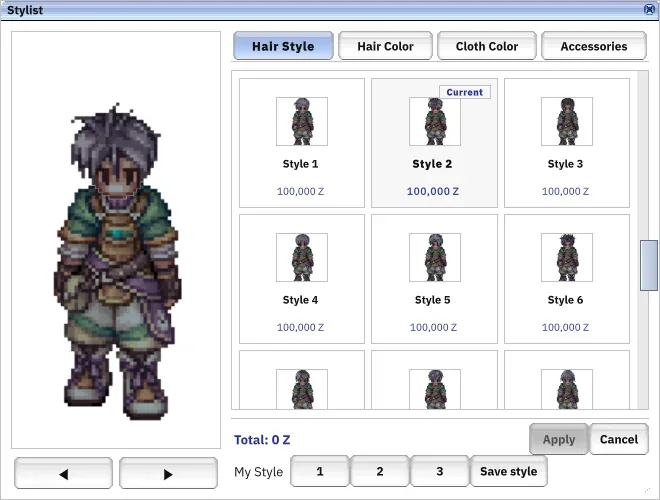Click the 100,000 Z price under Style 5
The image size is (660, 500).
433,327
